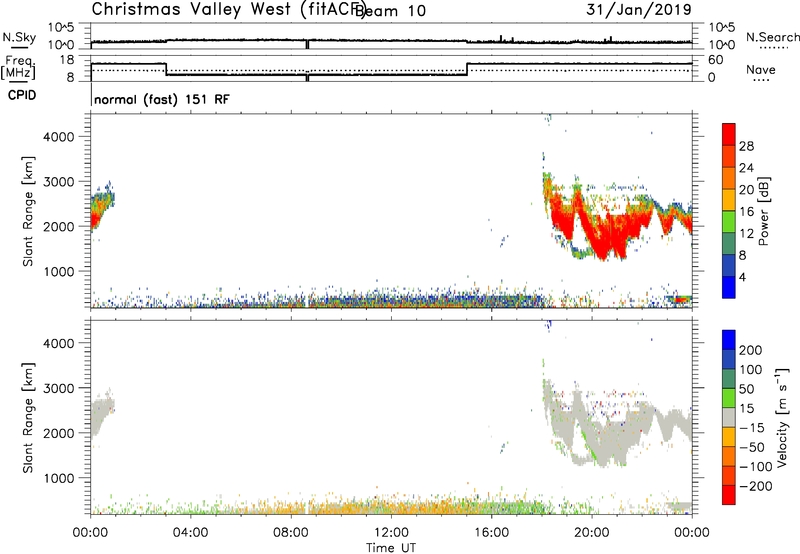800x554 pixels.
Task: Click the '4000' tick on the power panel axis
Action: point(59,137)
